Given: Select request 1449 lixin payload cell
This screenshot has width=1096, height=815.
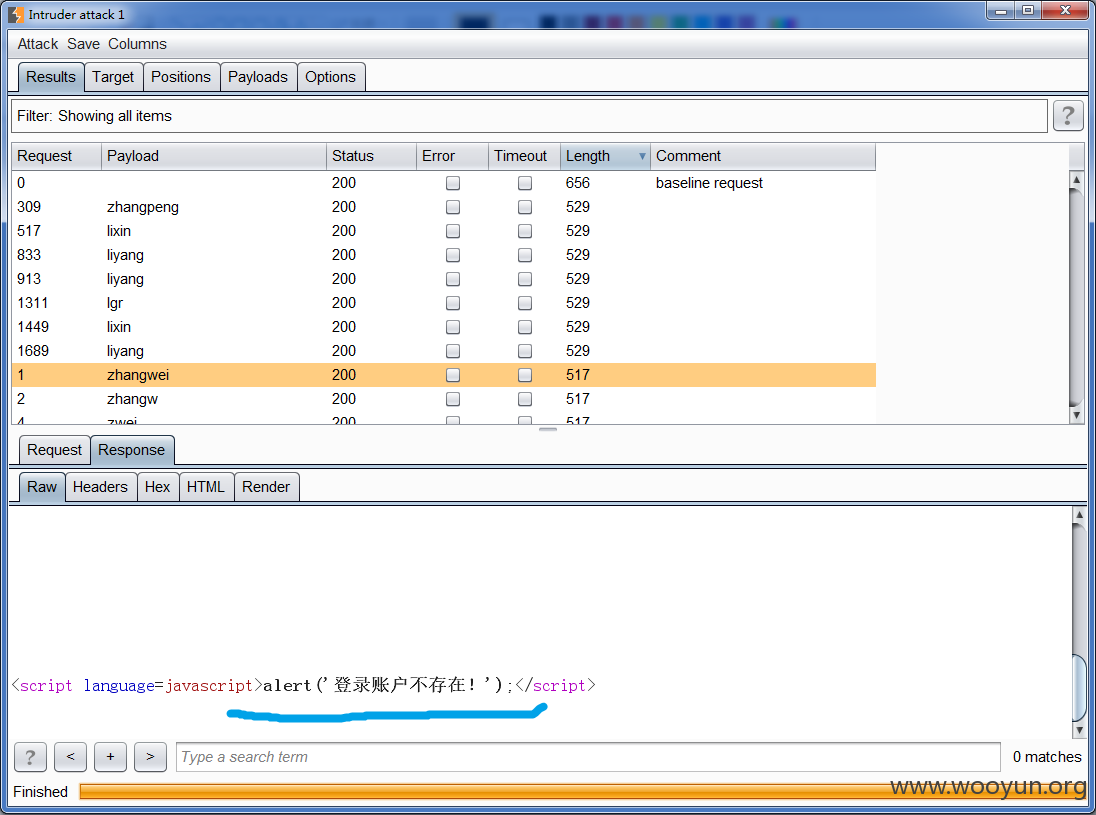Looking at the screenshot, I should (x=214, y=327).
